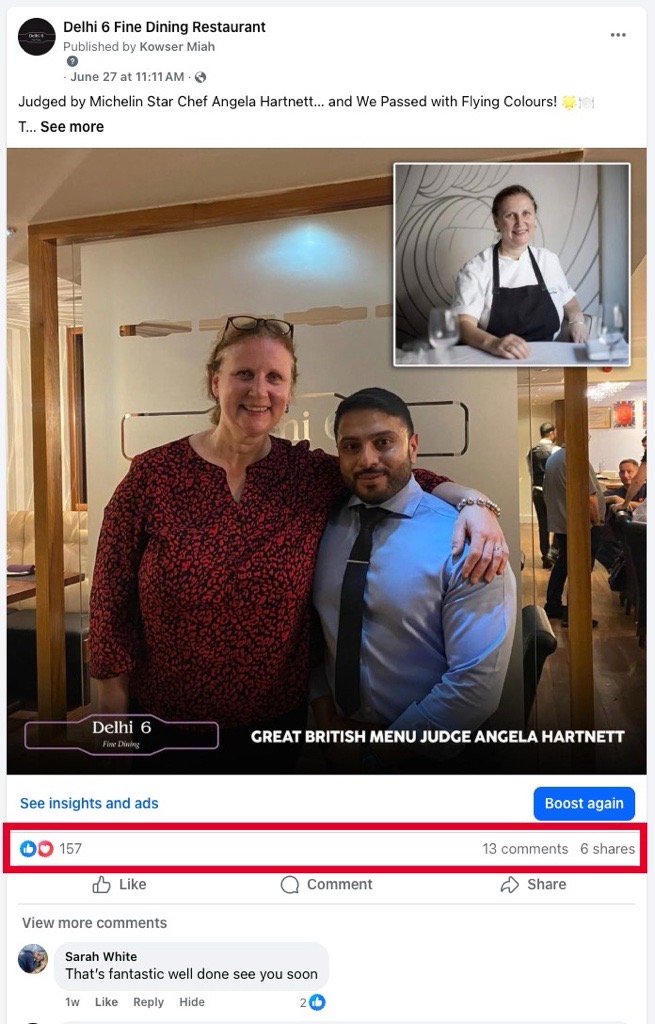View the 6 shares list
Image resolution: width=655 pixels, height=1024 pixels.
click(607, 848)
